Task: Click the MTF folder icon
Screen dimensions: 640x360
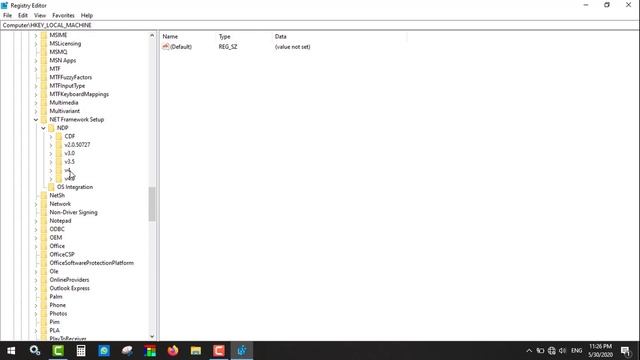Action: [x=44, y=69]
